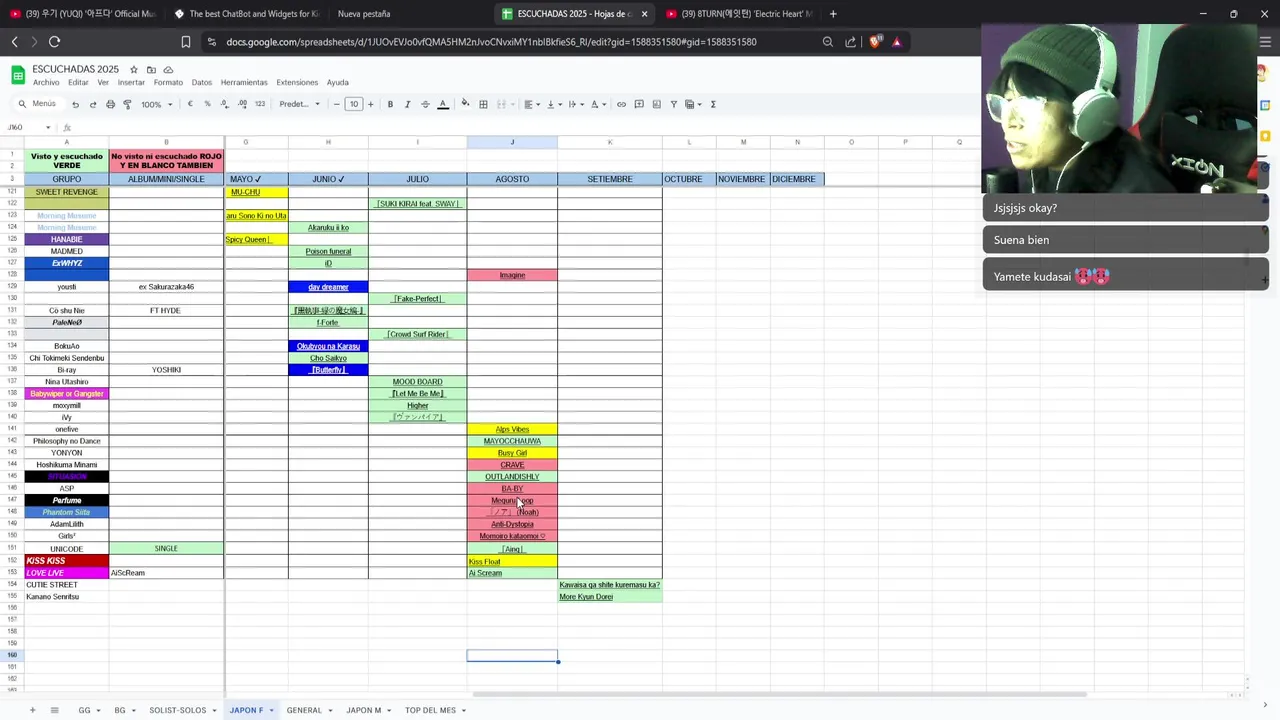Viewport: 1280px width, 720px height.
Task: Select the AGOSTO column header cell
Action: click(512, 179)
